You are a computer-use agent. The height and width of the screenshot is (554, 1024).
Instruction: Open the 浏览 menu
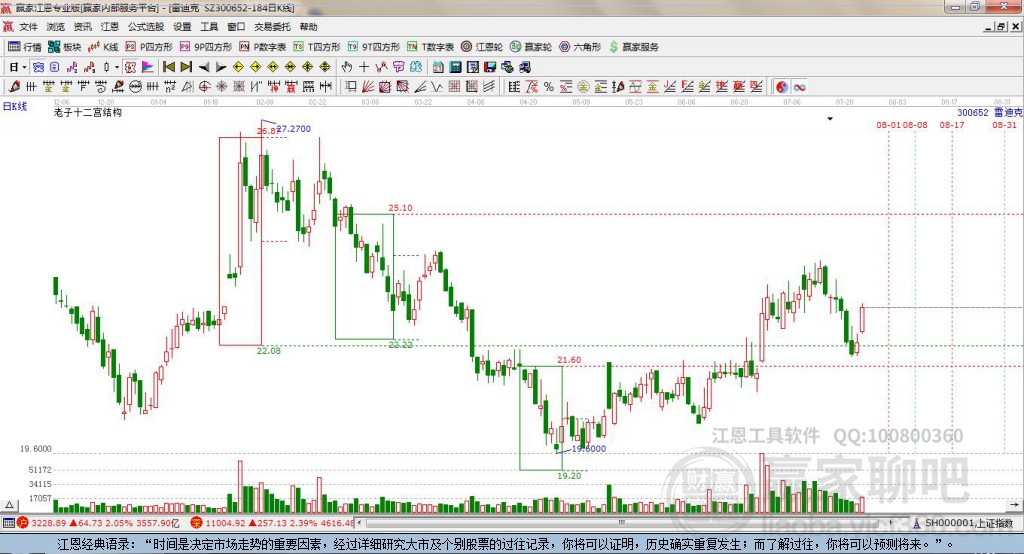56,27
